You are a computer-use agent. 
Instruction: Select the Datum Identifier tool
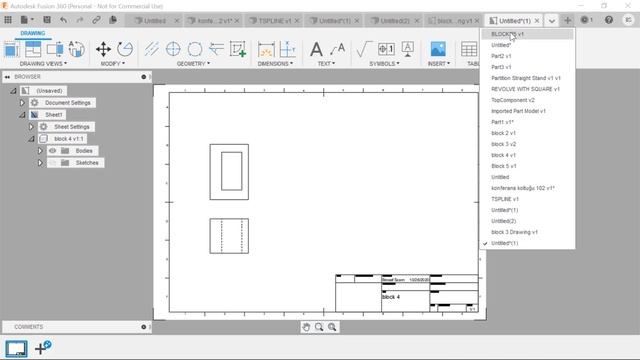(x=407, y=49)
